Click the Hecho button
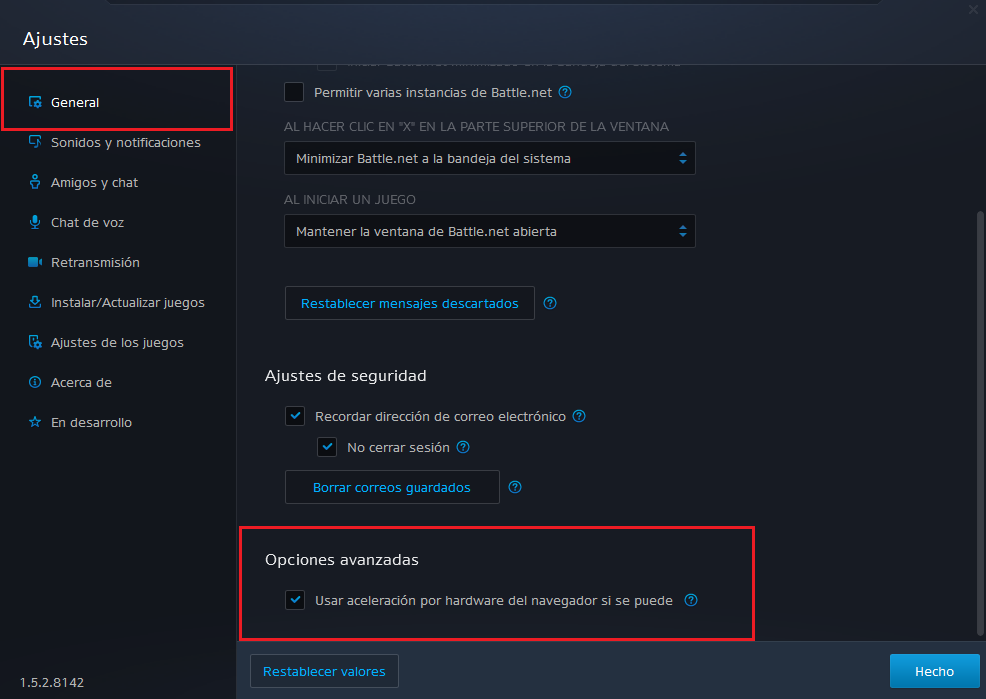986x699 pixels. (934, 671)
